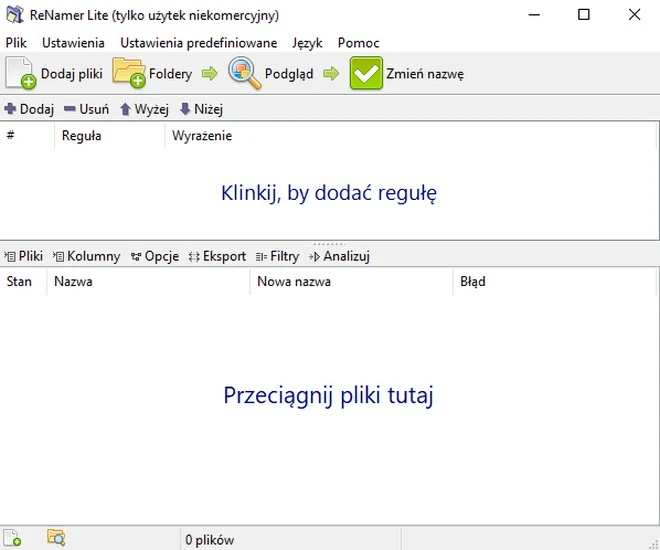Open the Pliki dropdown menu
This screenshot has width=660, height=550.
click(x=24, y=256)
